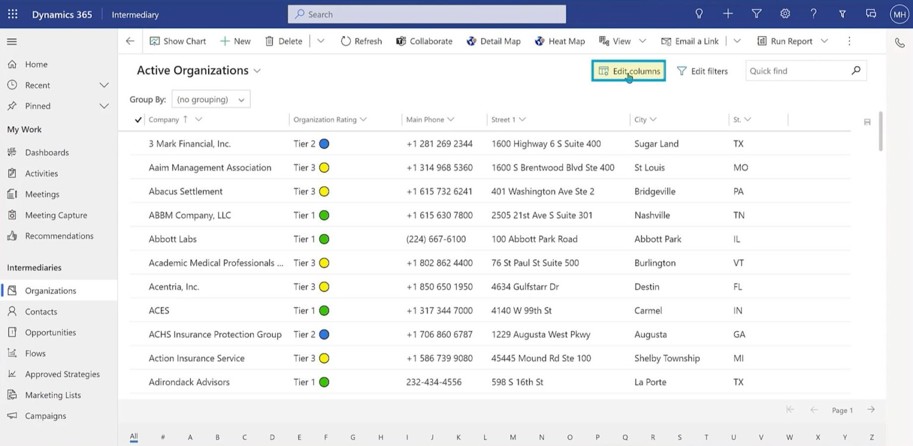Click Show Chart in the command bar
The image size is (913, 446).
[x=178, y=41]
